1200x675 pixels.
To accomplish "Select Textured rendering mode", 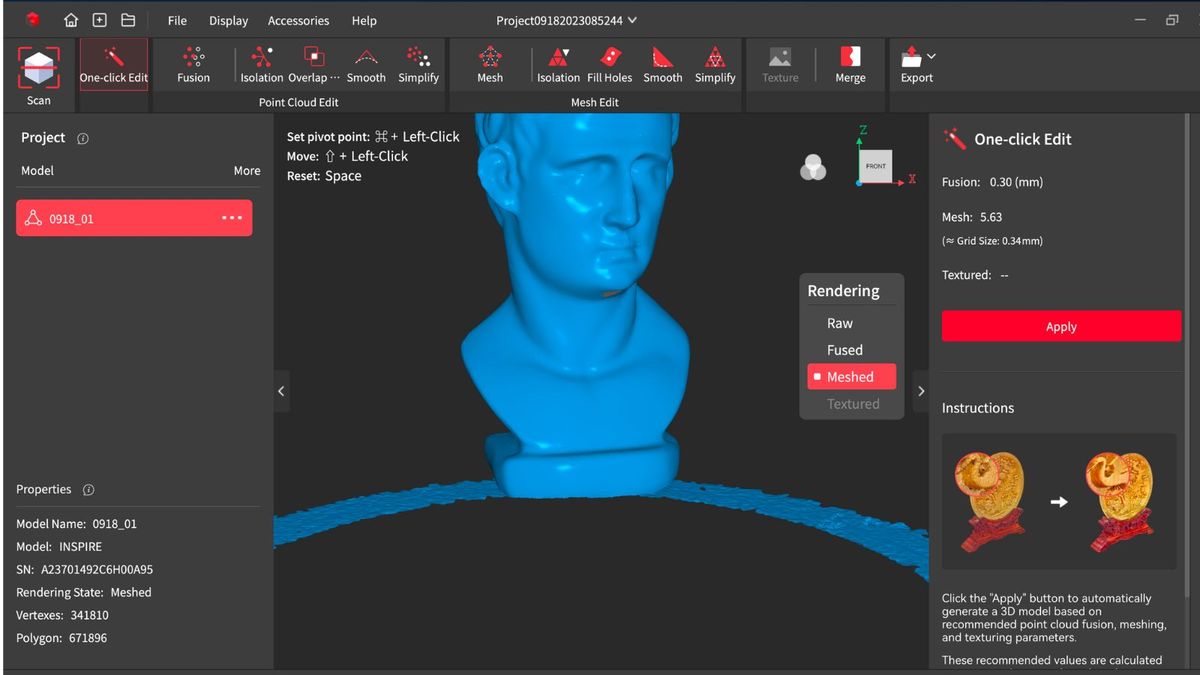I will [852, 403].
